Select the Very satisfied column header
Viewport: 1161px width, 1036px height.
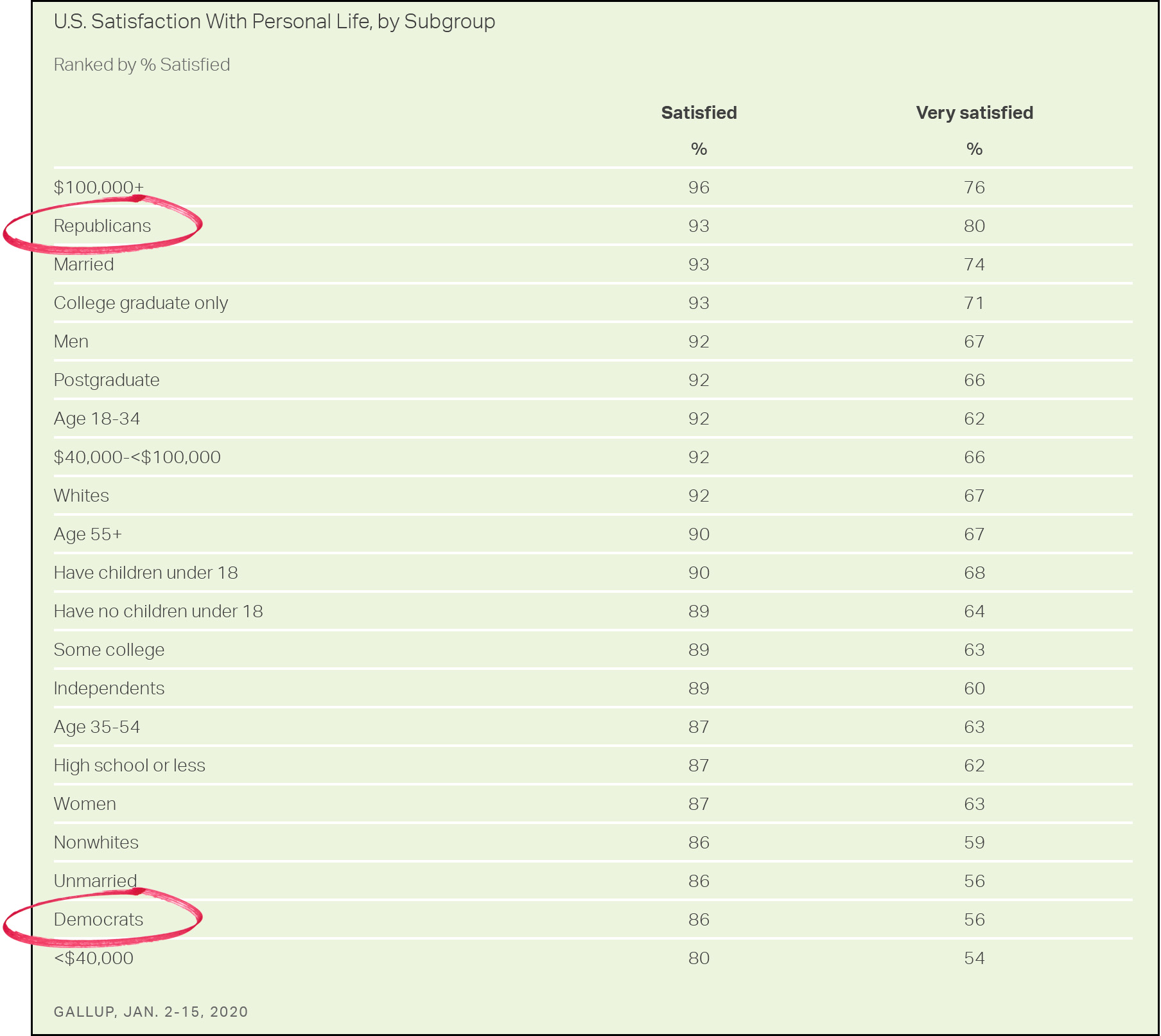(974, 113)
